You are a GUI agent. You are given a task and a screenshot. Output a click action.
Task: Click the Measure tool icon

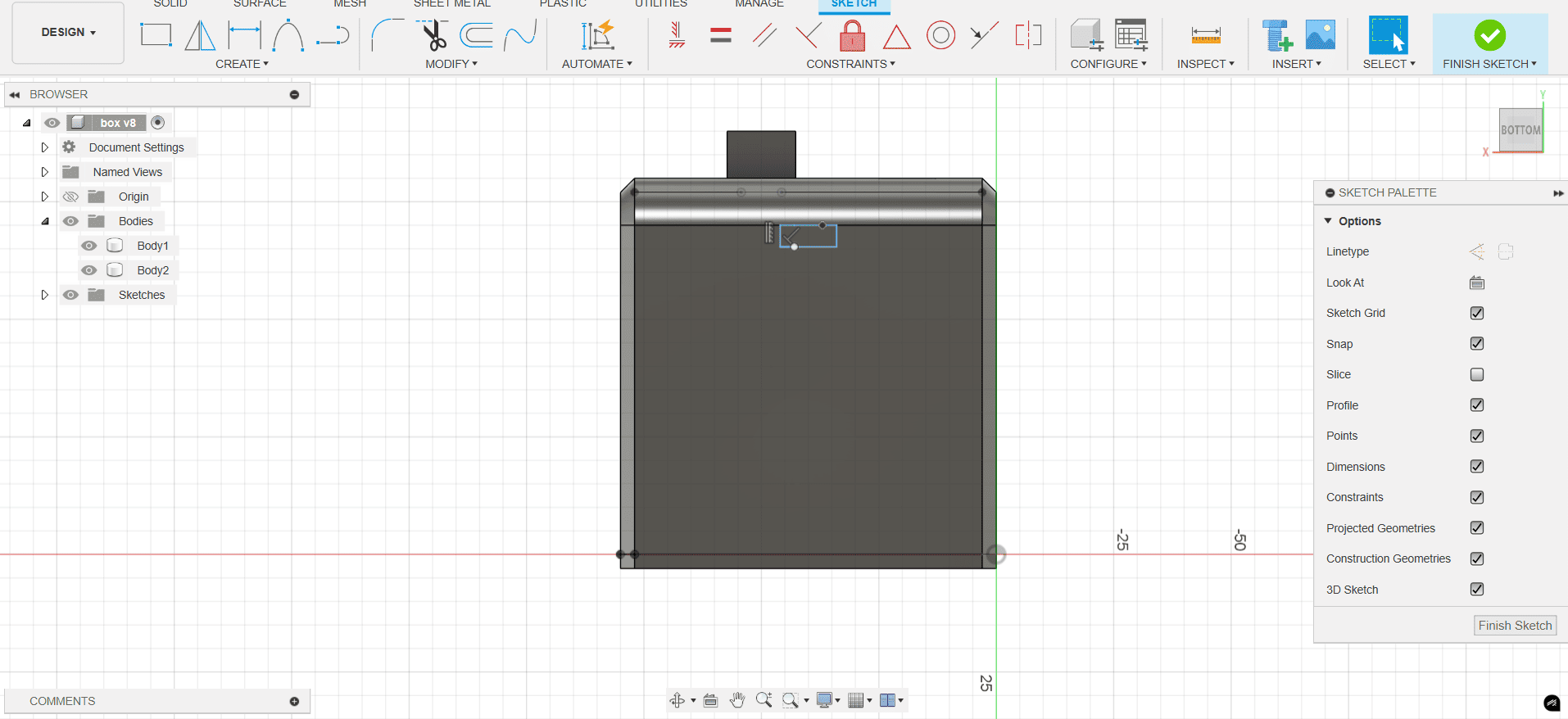[1206, 35]
